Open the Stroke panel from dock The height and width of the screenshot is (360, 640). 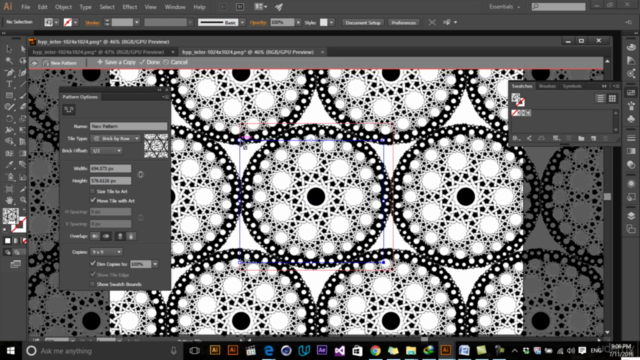tap(631, 138)
